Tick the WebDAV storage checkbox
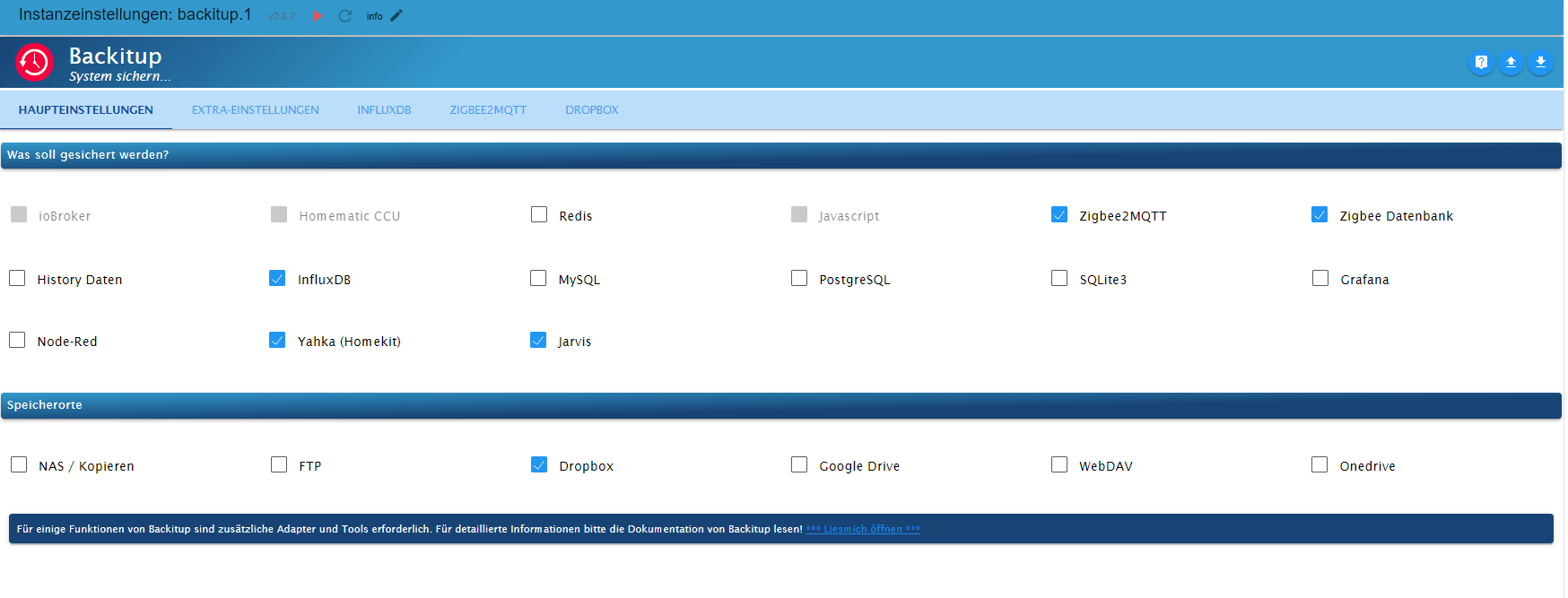1568x598 pixels. pos(1059,464)
